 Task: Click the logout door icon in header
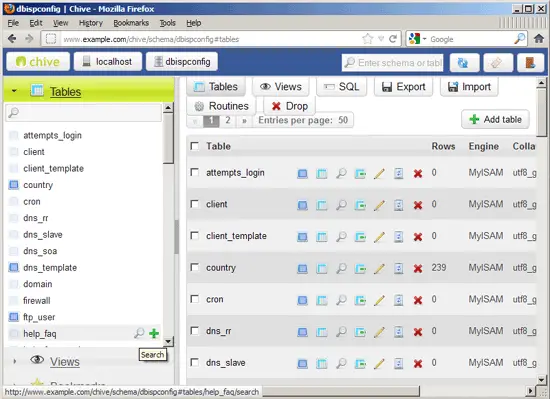pyautogui.click(x=530, y=63)
